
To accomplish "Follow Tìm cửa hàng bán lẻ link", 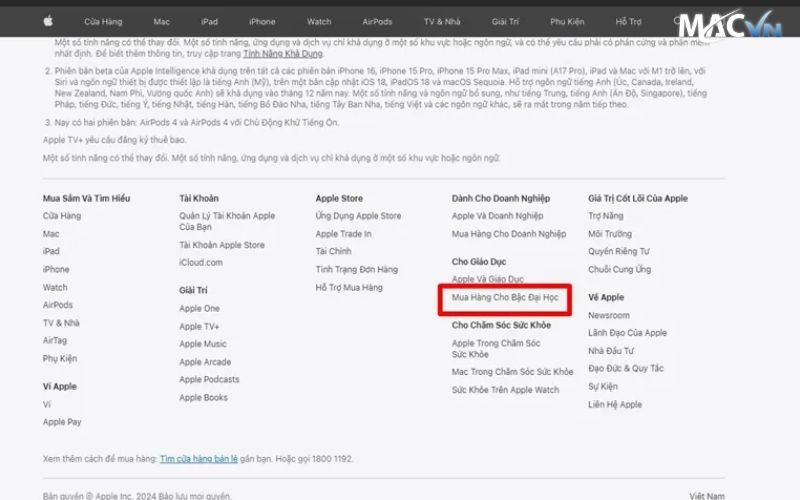I will (x=198, y=459).
